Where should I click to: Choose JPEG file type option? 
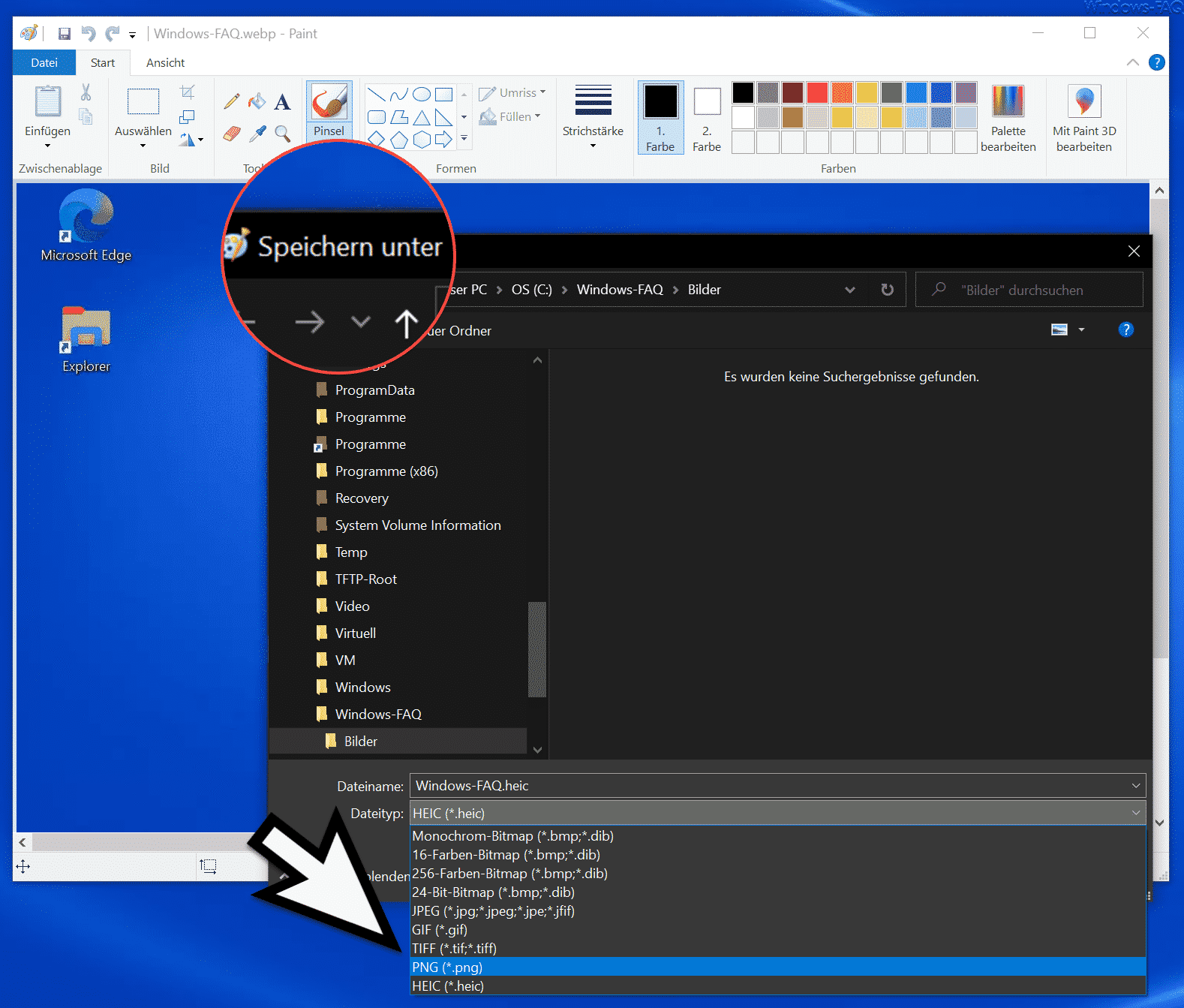point(778,911)
